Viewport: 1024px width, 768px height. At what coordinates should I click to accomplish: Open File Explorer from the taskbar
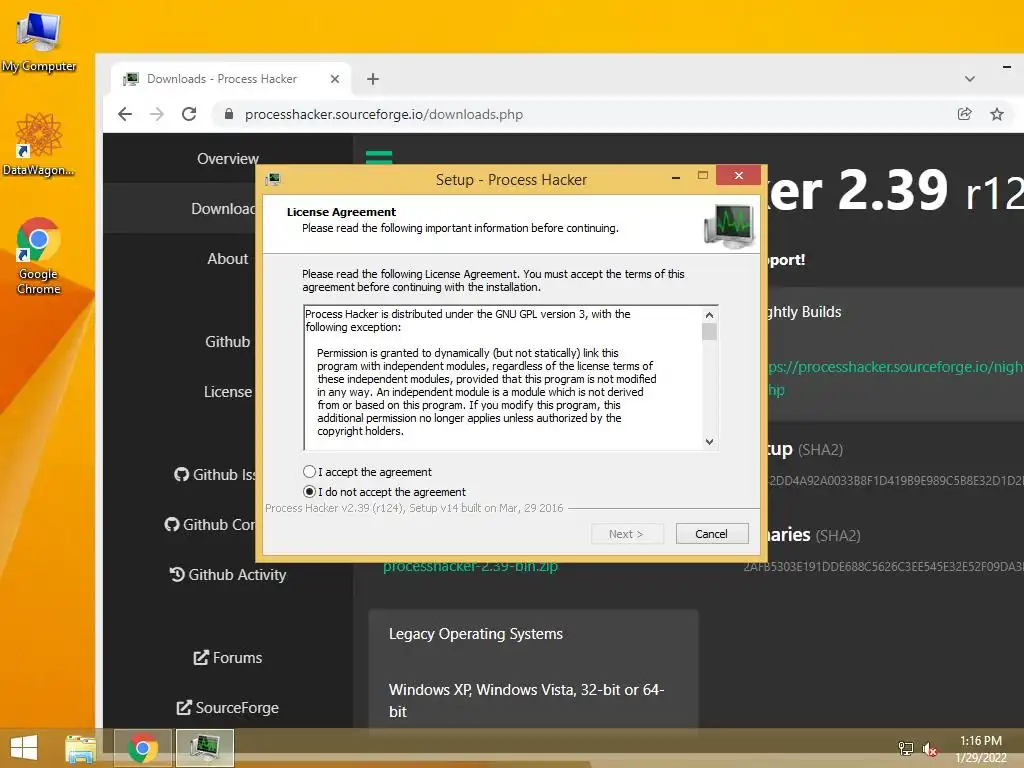(x=80, y=748)
